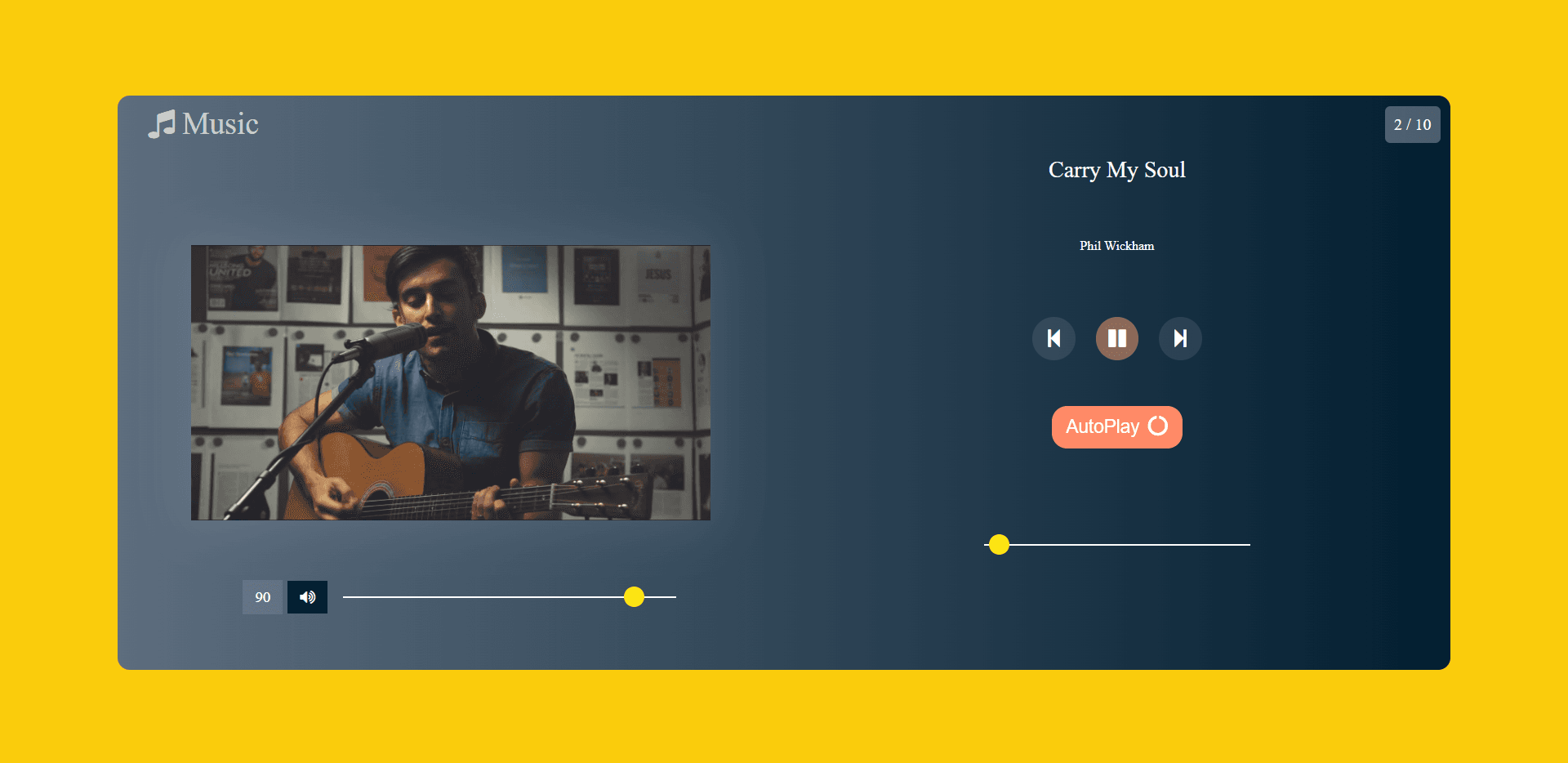Click the 2 / 10 track counter
Image resolution: width=1568 pixels, height=763 pixels.
pyautogui.click(x=1413, y=125)
